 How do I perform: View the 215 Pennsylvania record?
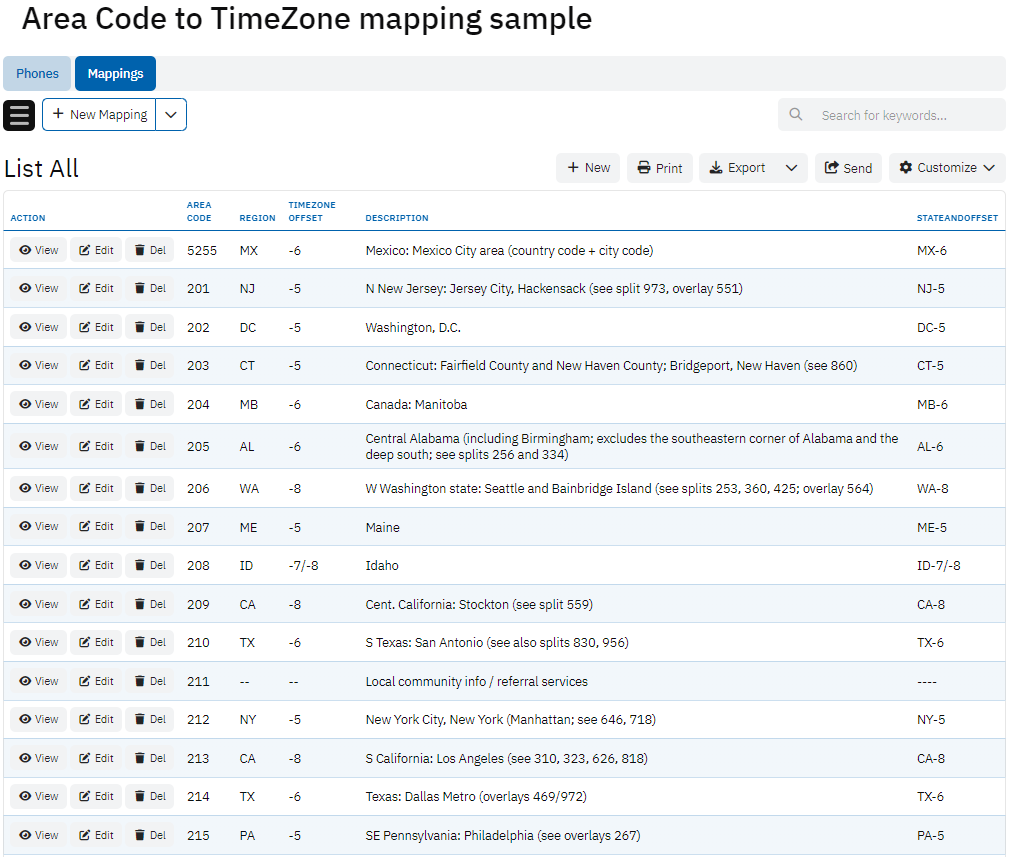coord(38,835)
